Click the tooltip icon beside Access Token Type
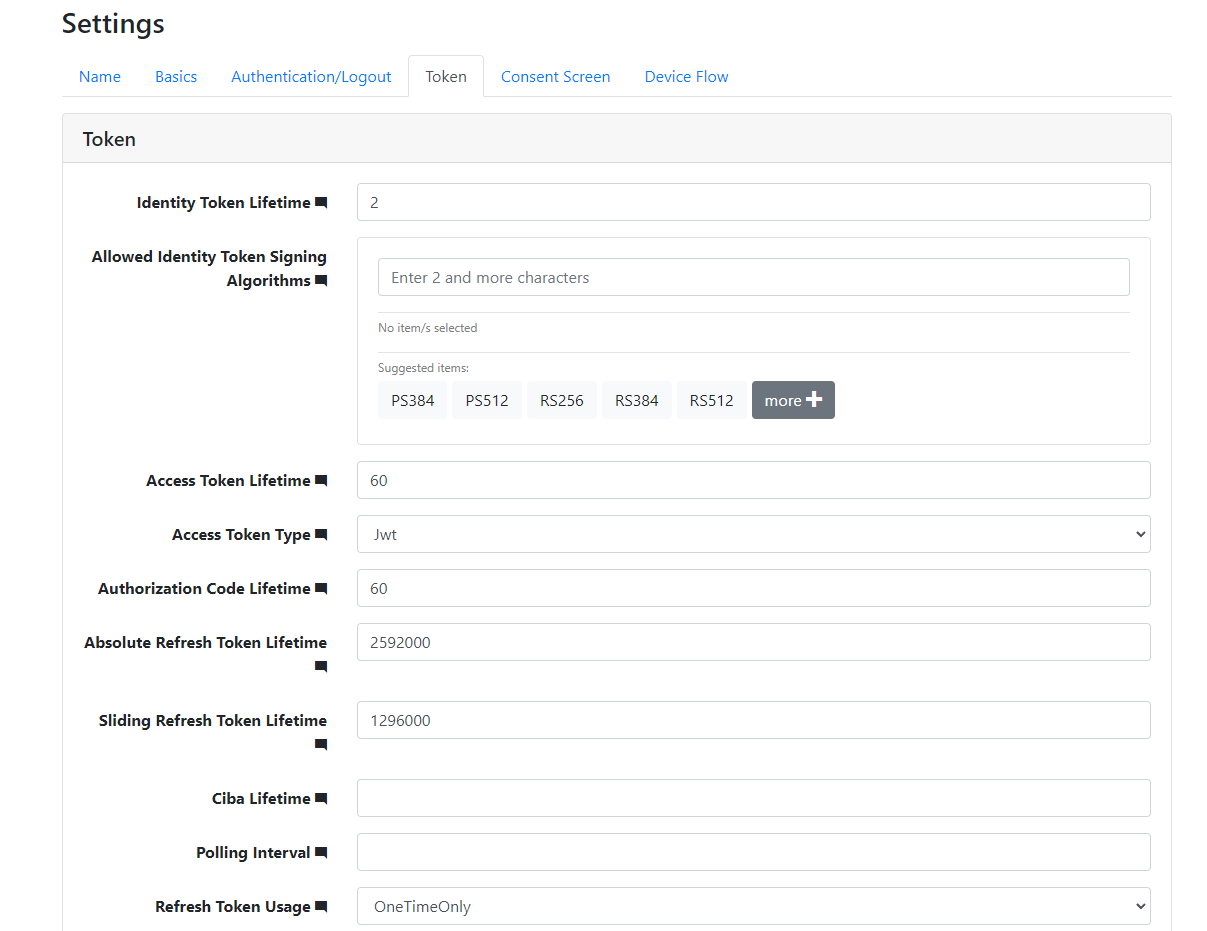1207x931 pixels. point(321,534)
